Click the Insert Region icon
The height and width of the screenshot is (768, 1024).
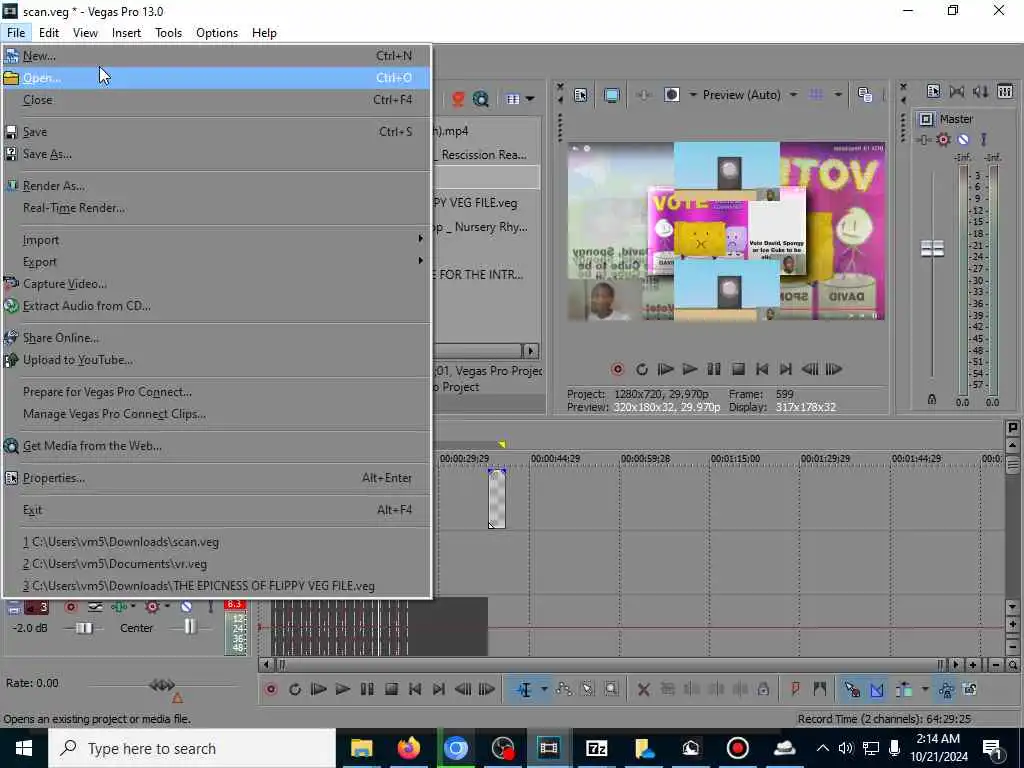click(x=820, y=689)
